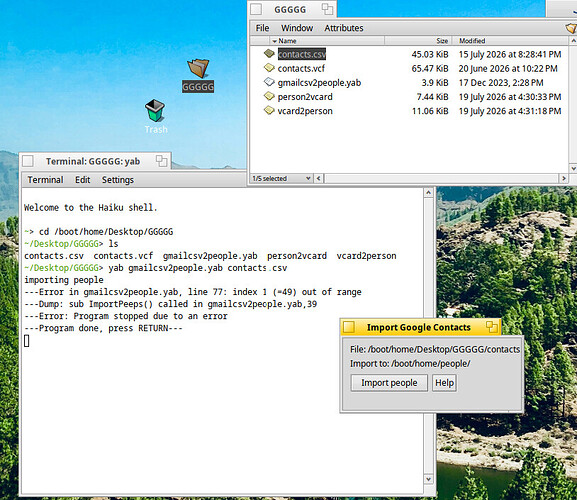Viewport: 577px width, 500px height.
Task: Open the 1/5 selected status dropdown
Action: point(282,178)
